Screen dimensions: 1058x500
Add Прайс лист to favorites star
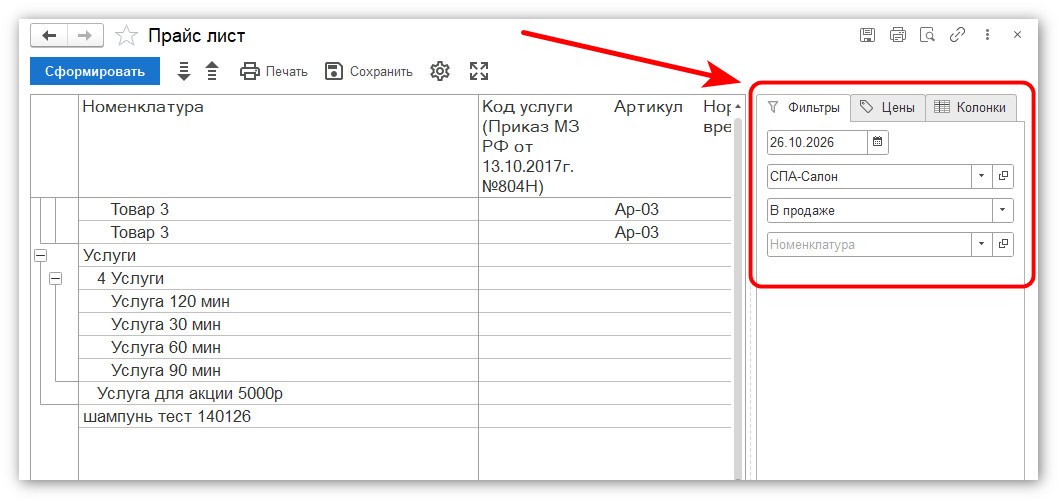[126, 36]
